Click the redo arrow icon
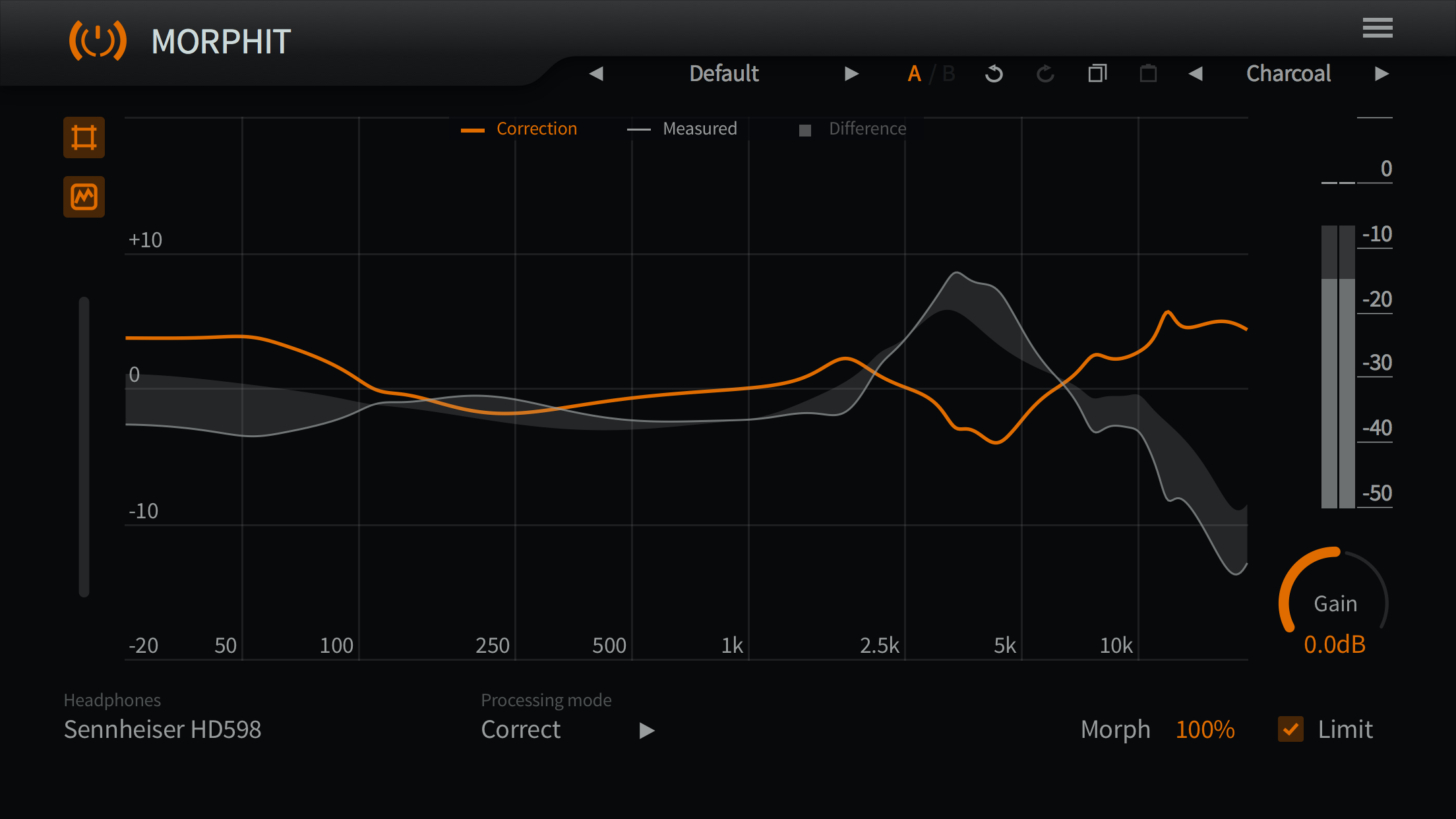The height and width of the screenshot is (819, 1456). (1045, 74)
